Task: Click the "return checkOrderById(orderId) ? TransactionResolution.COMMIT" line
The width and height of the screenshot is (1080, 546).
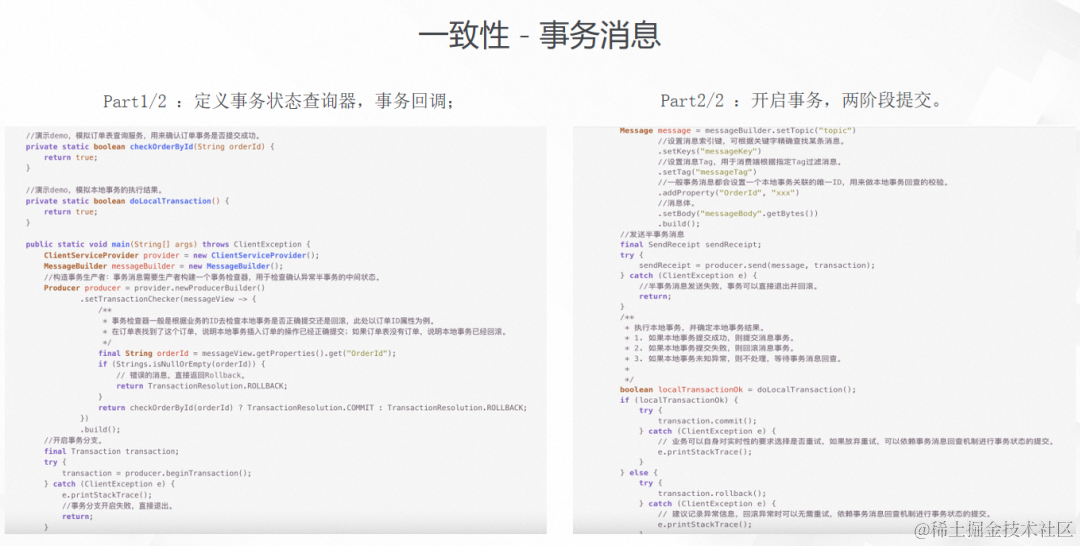Action: point(312,408)
